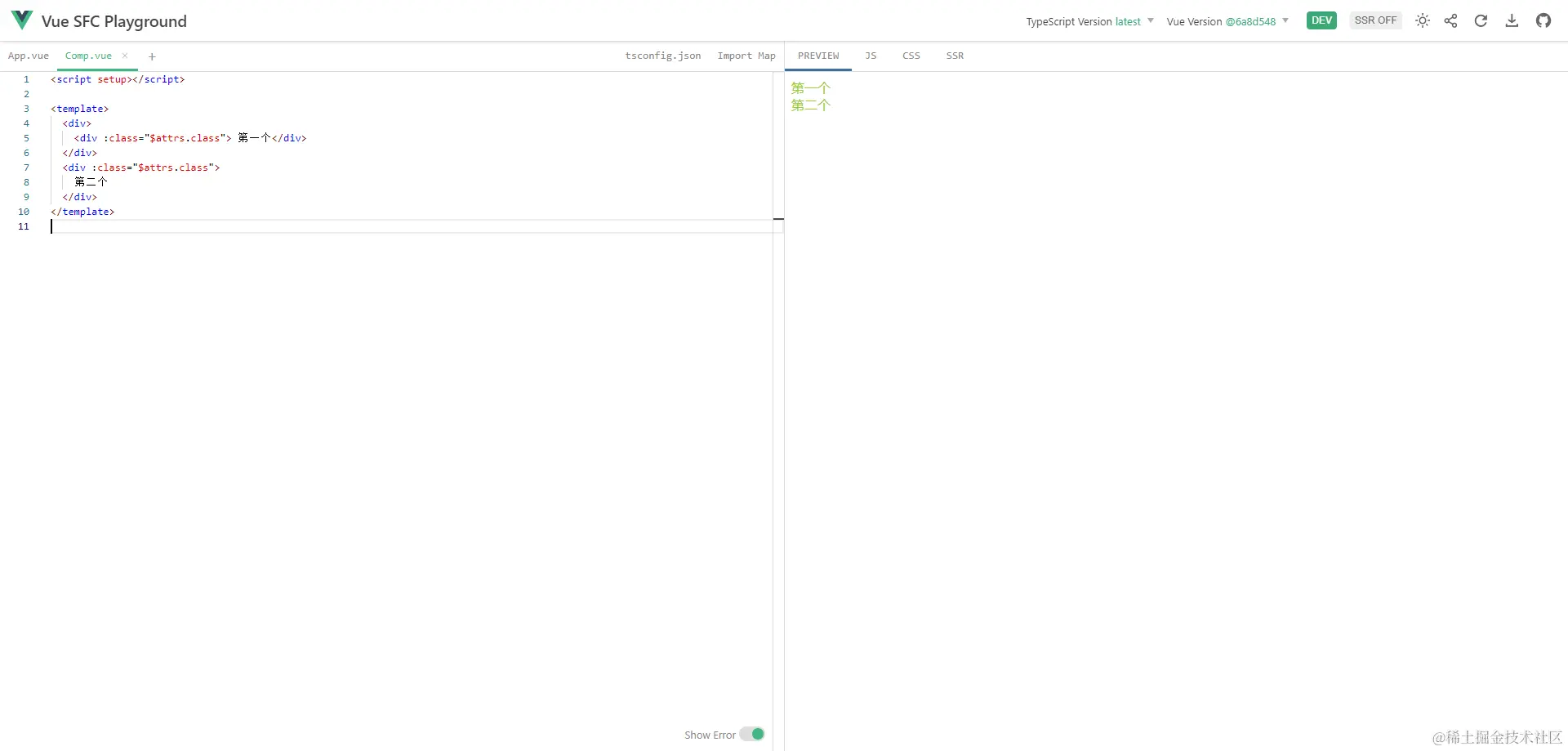Click line number 5 in the editor gutter
The width and height of the screenshot is (1568, 751).
(x=26, y=138)
